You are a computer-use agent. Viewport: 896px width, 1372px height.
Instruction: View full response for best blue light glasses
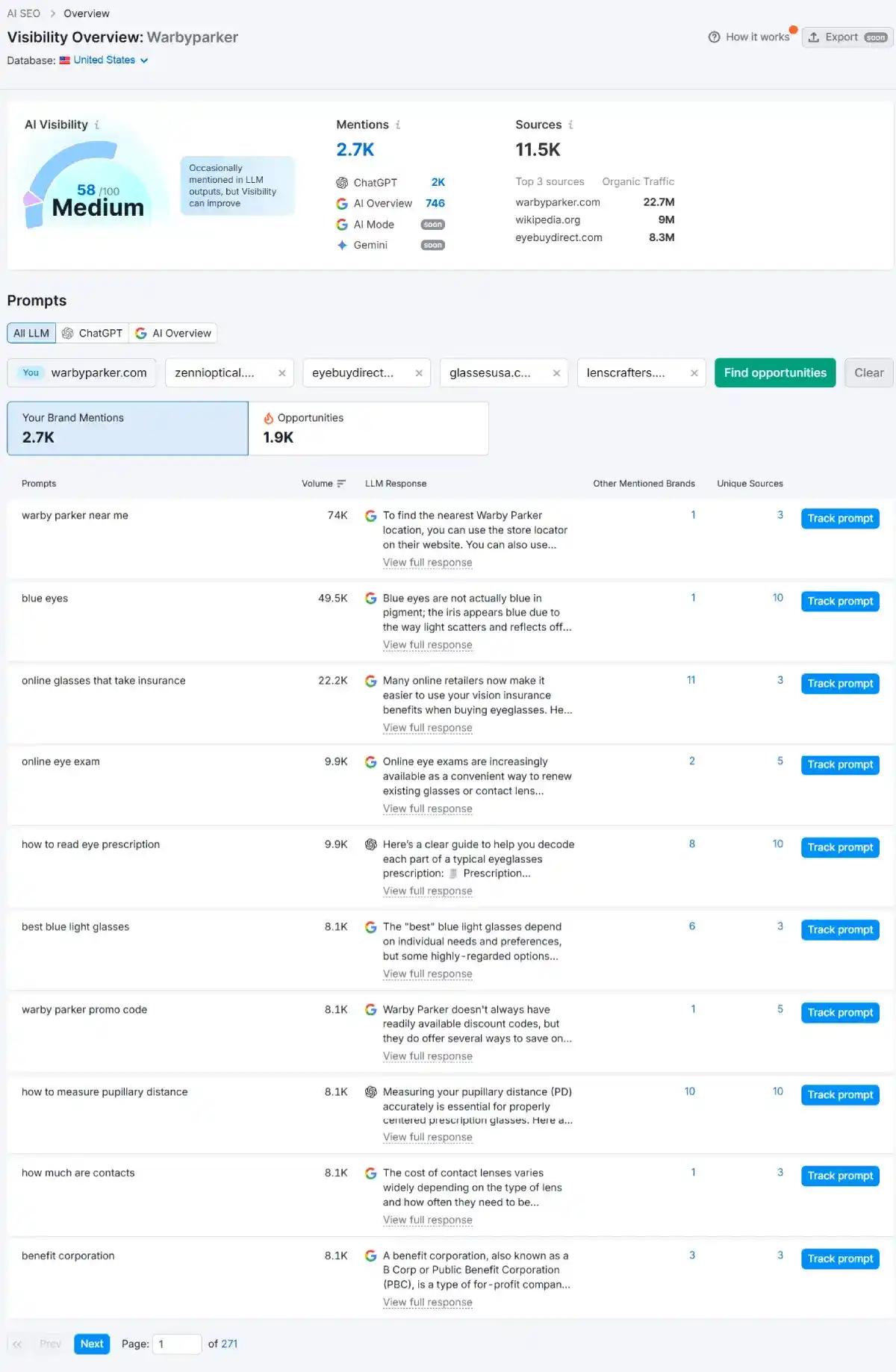click(428, 974)
